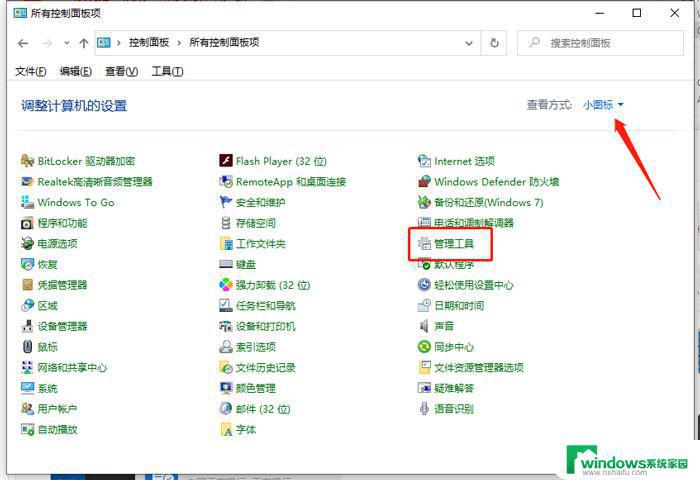The width and height of the screenshot is (700, 480).
Task: Open the 恢复 icon
Action: coord(27,264)
